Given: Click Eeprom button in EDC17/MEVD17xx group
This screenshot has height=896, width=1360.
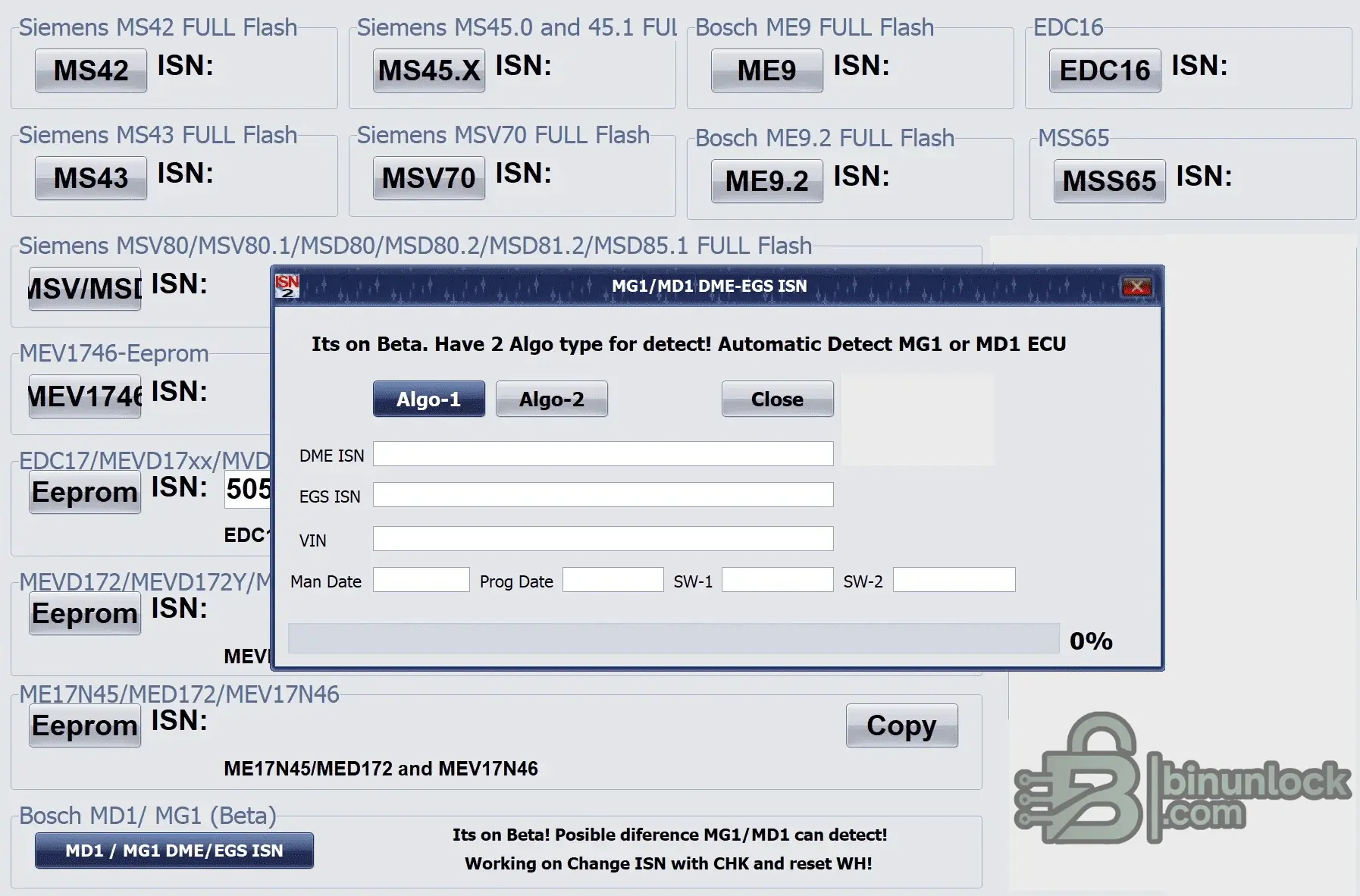Looking at the screenshot, I should (85, 492).
